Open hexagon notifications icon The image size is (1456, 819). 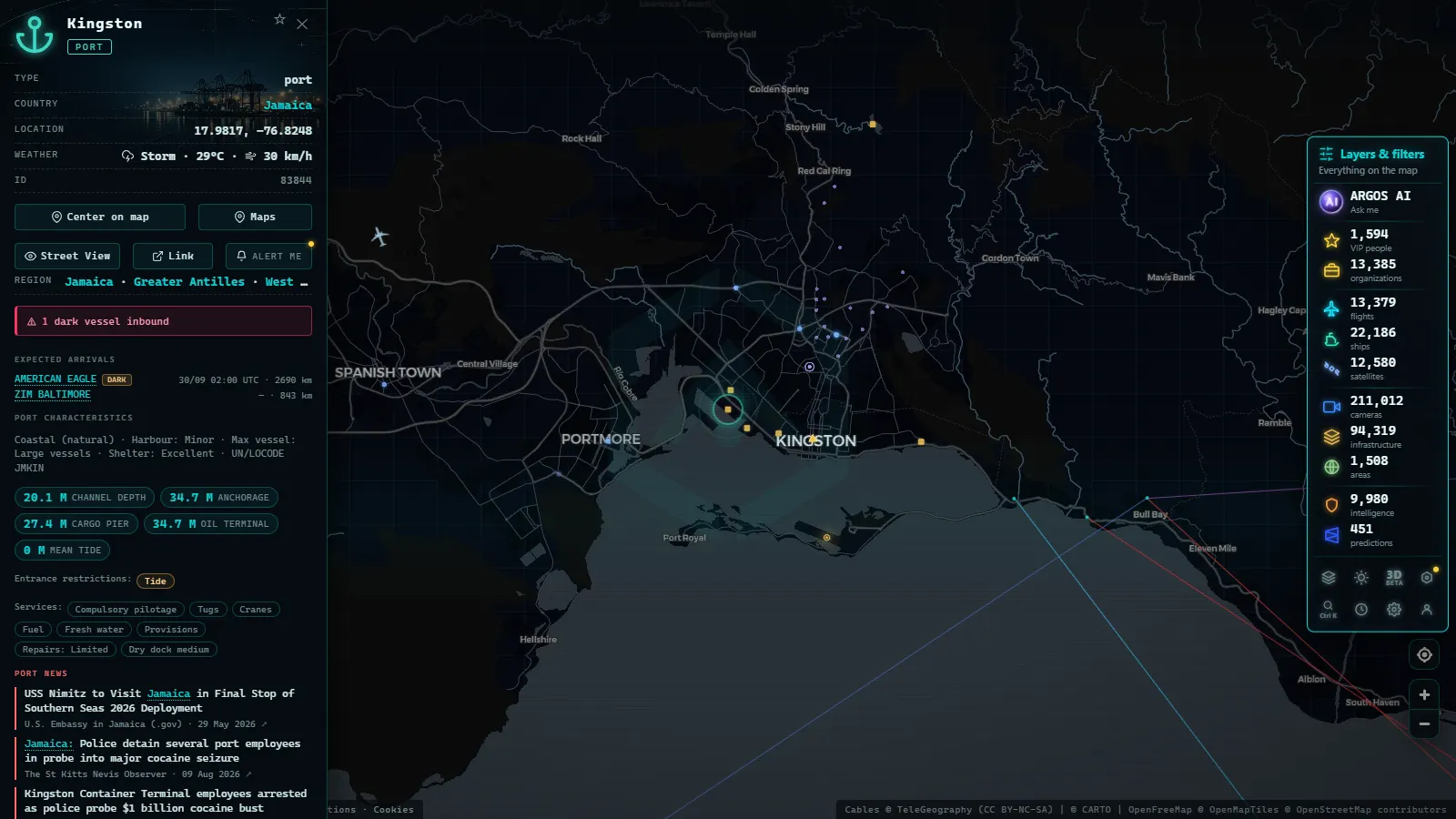tap(1427, 578)
